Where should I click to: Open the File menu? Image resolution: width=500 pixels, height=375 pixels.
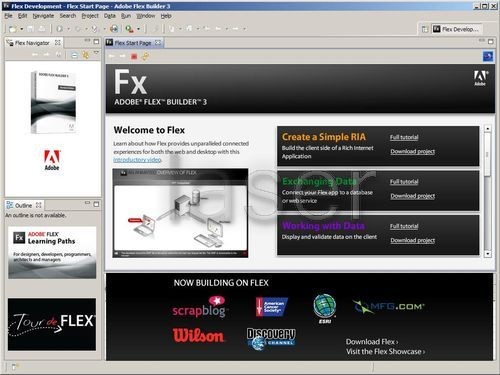coord(8,16)
